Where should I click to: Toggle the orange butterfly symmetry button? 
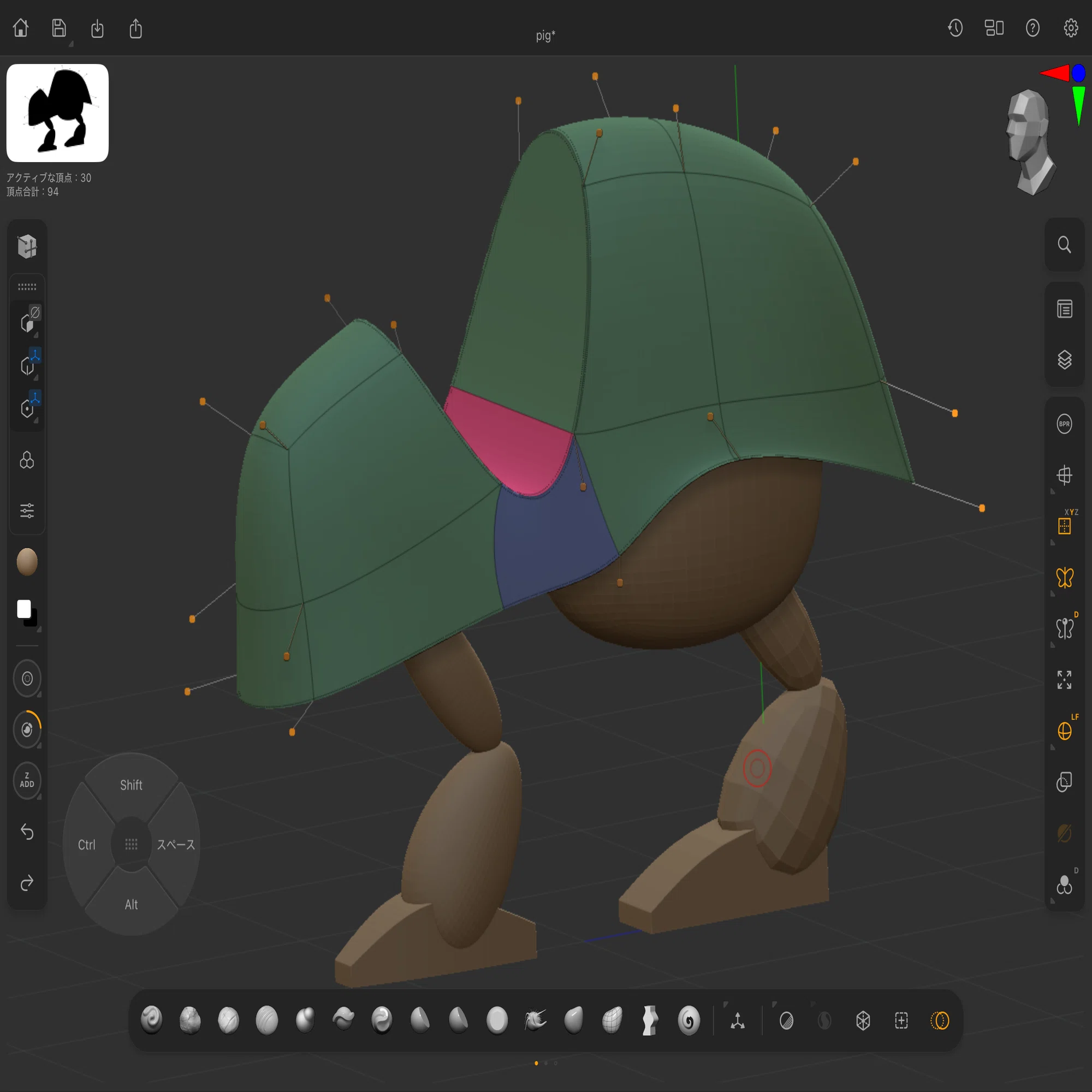1064,578
